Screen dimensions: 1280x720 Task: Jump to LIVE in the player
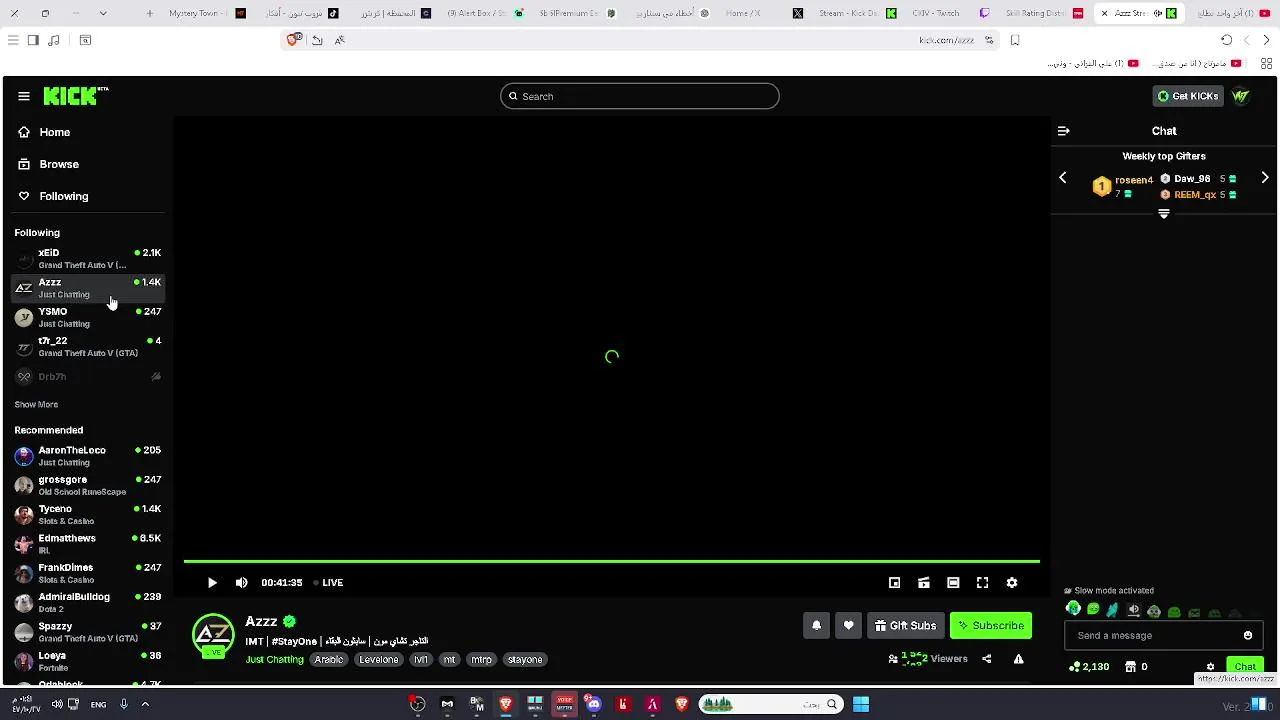pos(328,582)
